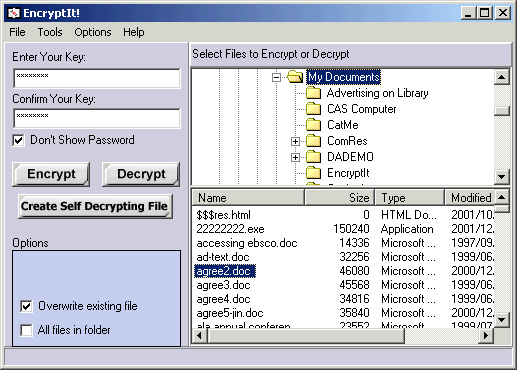This screenshot has width=517, height=370.
Task: Click the CAS Computer folder icon
Action: click(x=313, y=109)
